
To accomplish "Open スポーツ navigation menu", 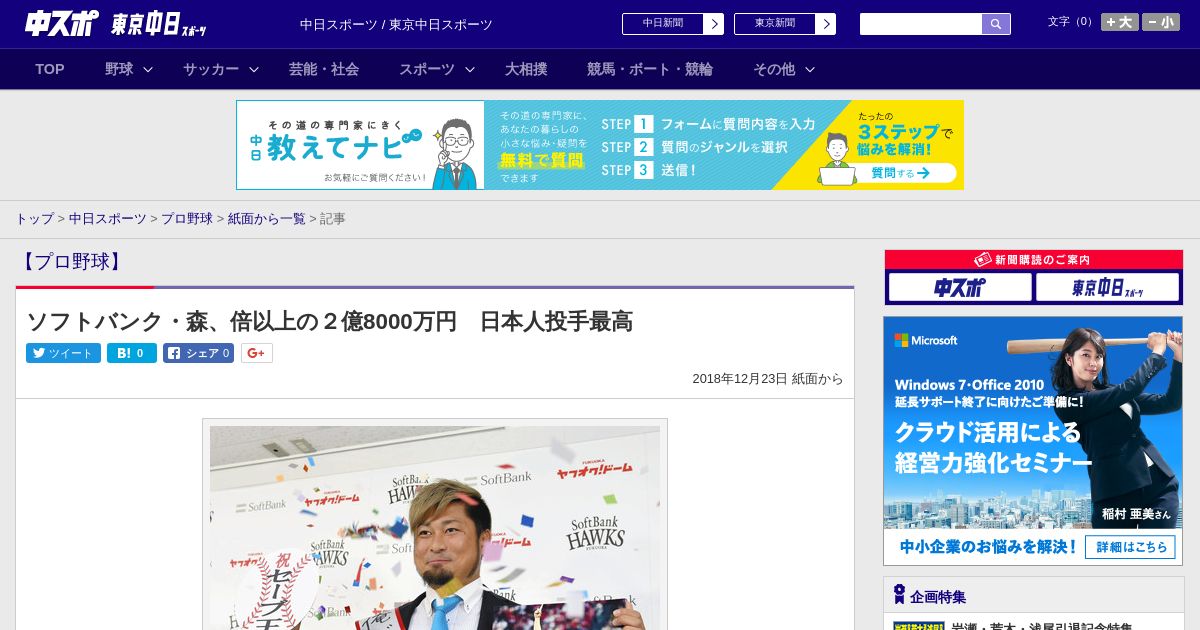I will tap(427, 69).
